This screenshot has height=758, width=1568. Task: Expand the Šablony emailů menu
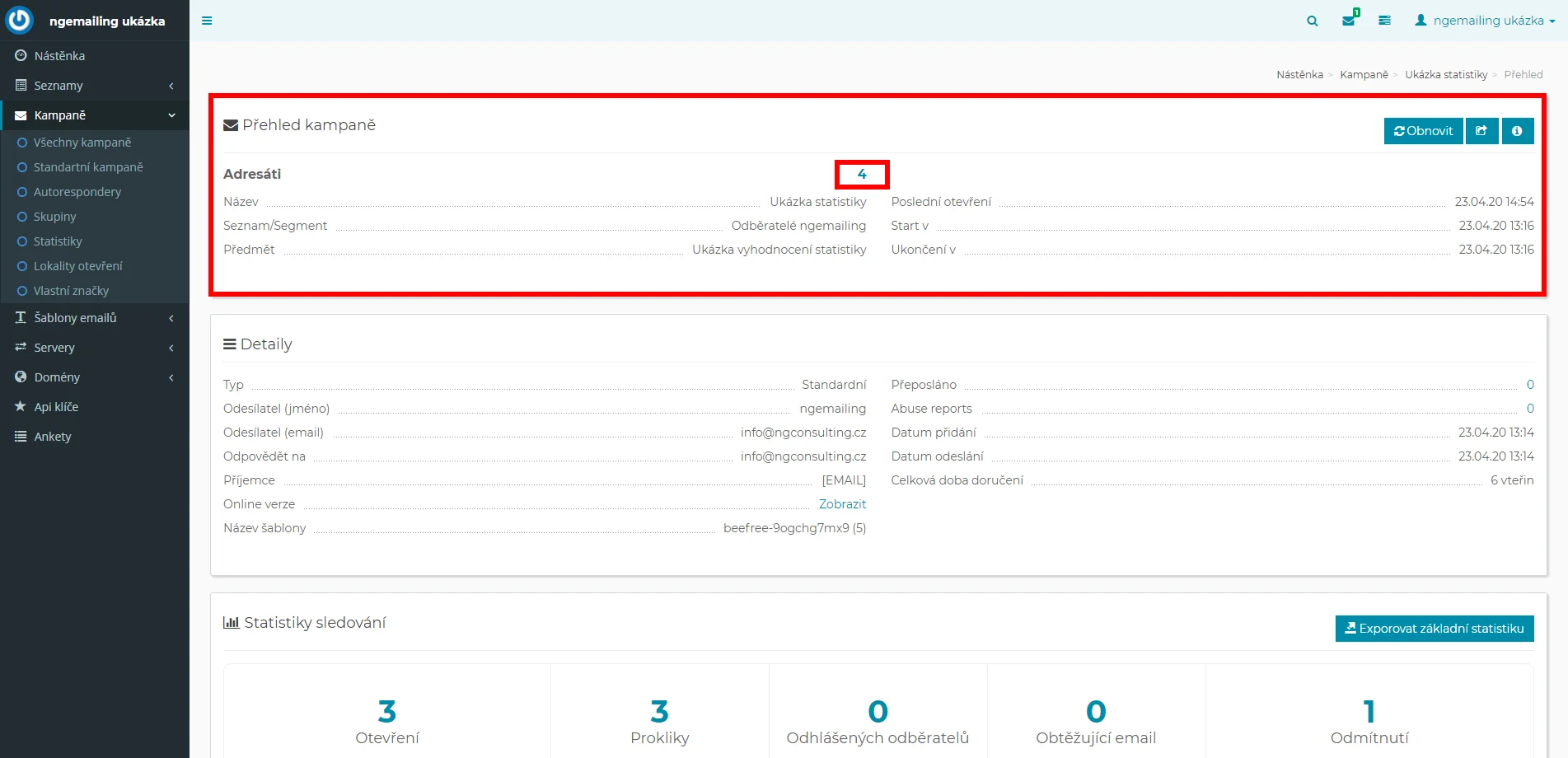[95, 318]
